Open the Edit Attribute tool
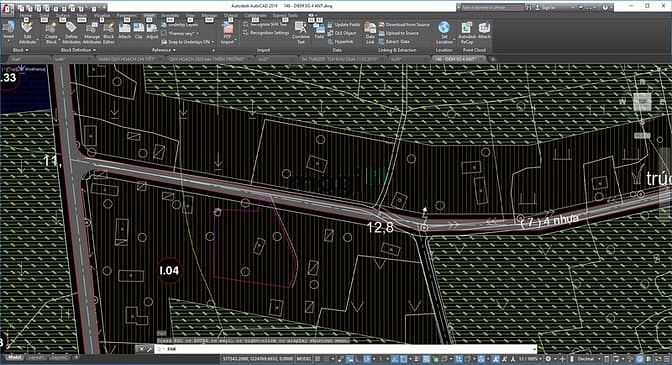Viewport: 672px width, 365px height. point(27,33)
